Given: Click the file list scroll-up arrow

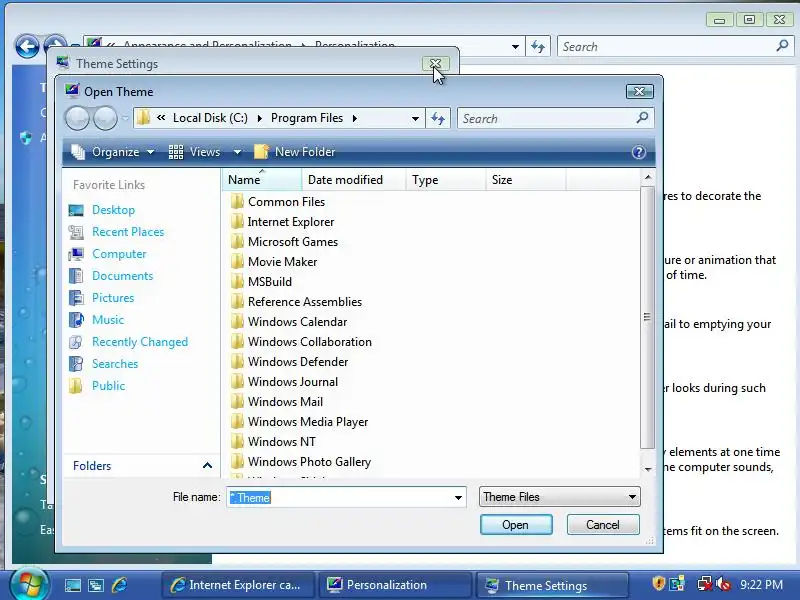Looking at the screenshot, I should (648, 177).
